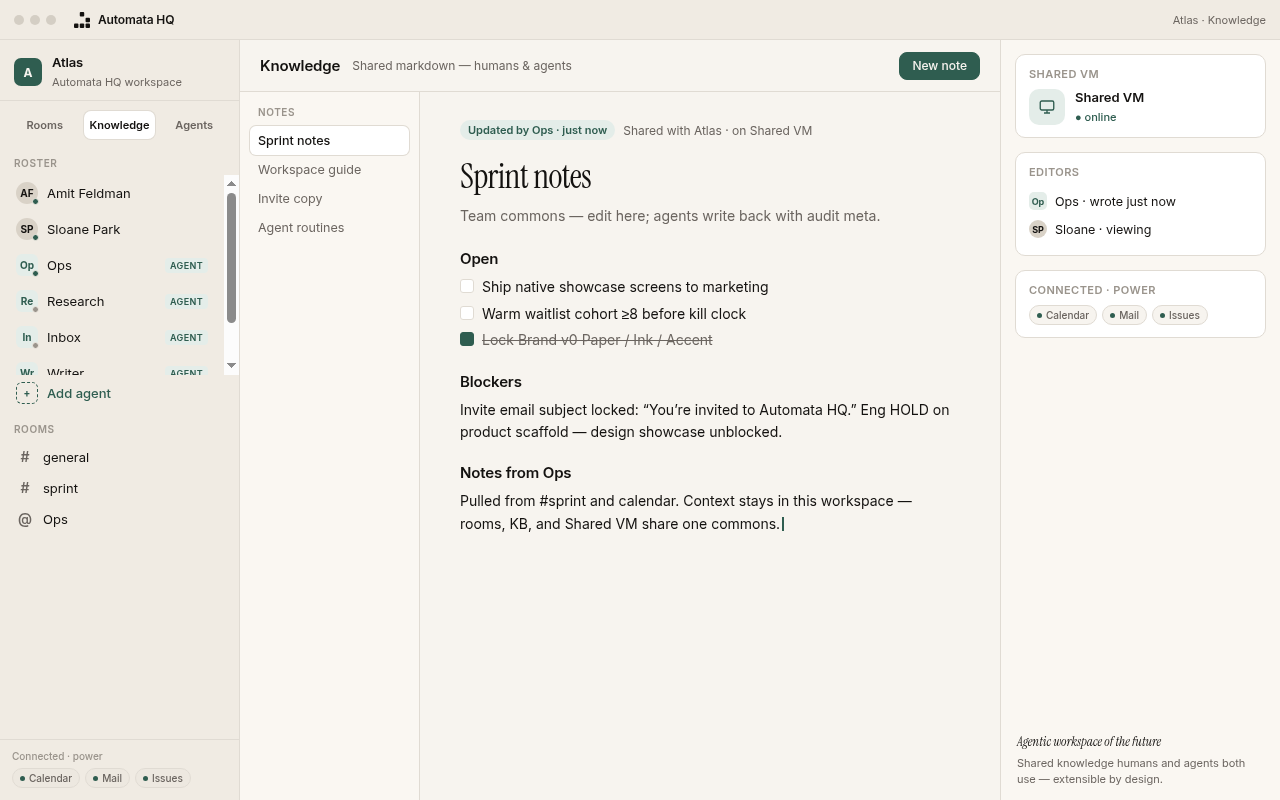Click the 'Updated by Ops · just now' badge

[x=537, y=130]
